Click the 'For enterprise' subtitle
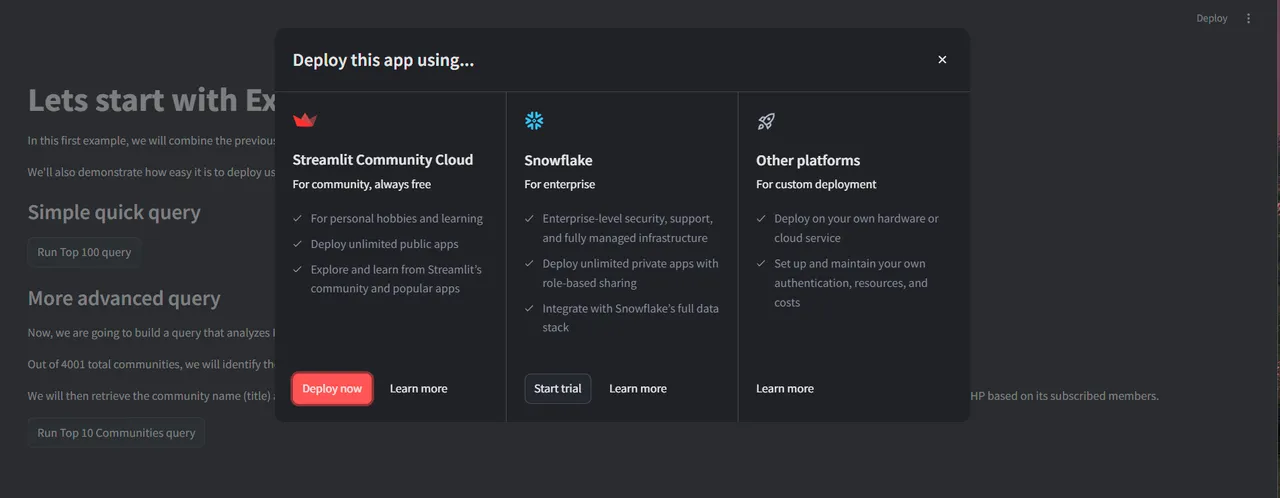Screen dimensions: 1280x498 [x=560, y=184]
